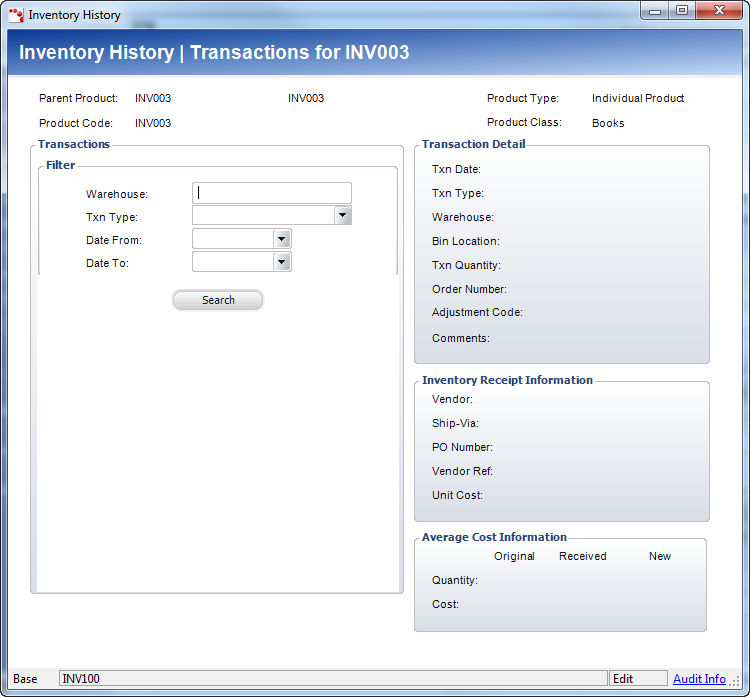Click the Date To text box
This screenshot has height=697, width=750.
point(232,262)
